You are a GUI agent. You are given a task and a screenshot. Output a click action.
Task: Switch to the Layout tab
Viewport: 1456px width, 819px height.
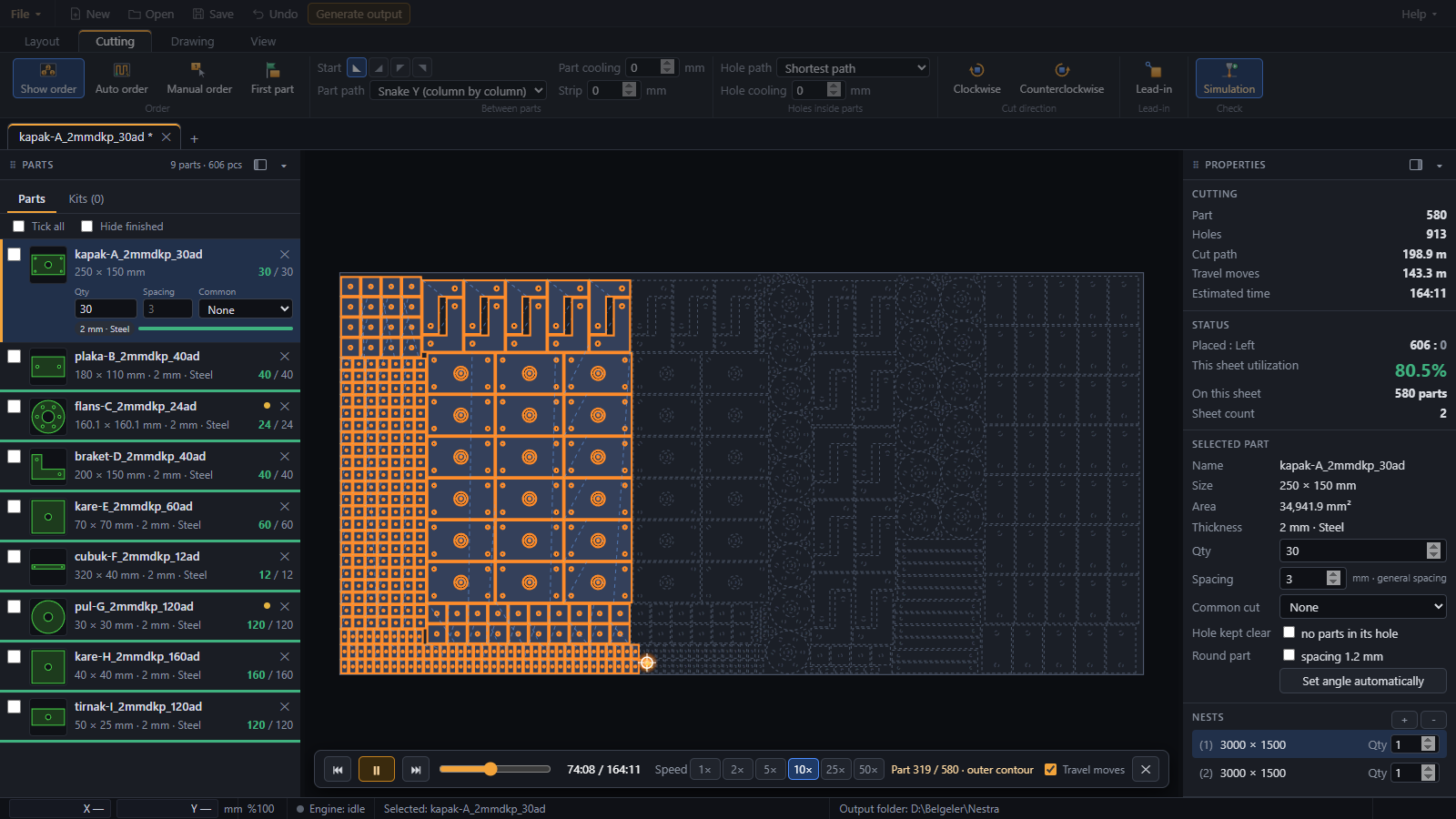[x=42, y=42]
